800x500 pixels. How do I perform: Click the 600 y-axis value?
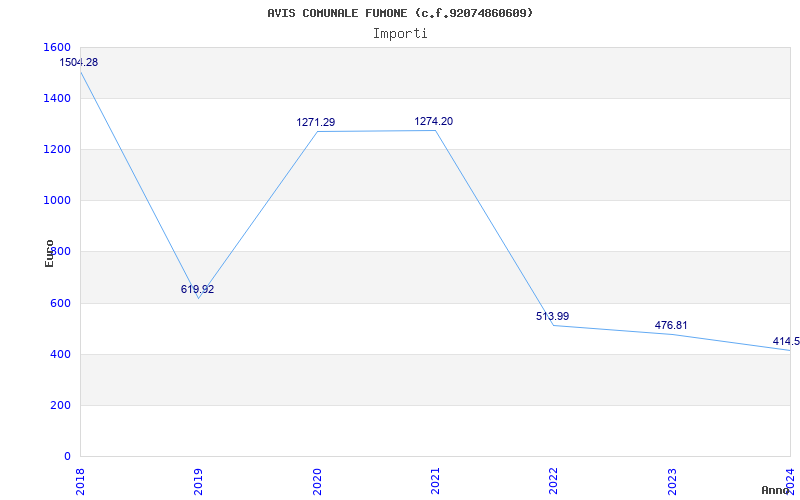click(x=61, y=304)
